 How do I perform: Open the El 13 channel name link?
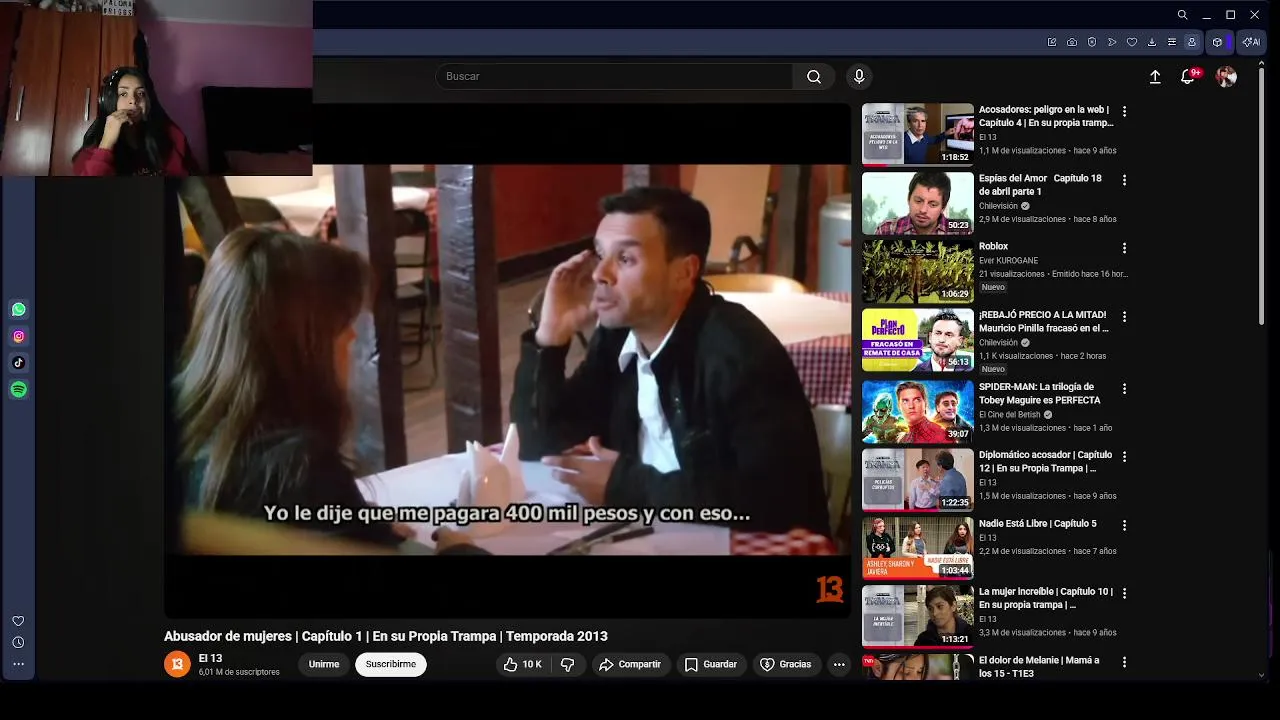coord(210,658)
